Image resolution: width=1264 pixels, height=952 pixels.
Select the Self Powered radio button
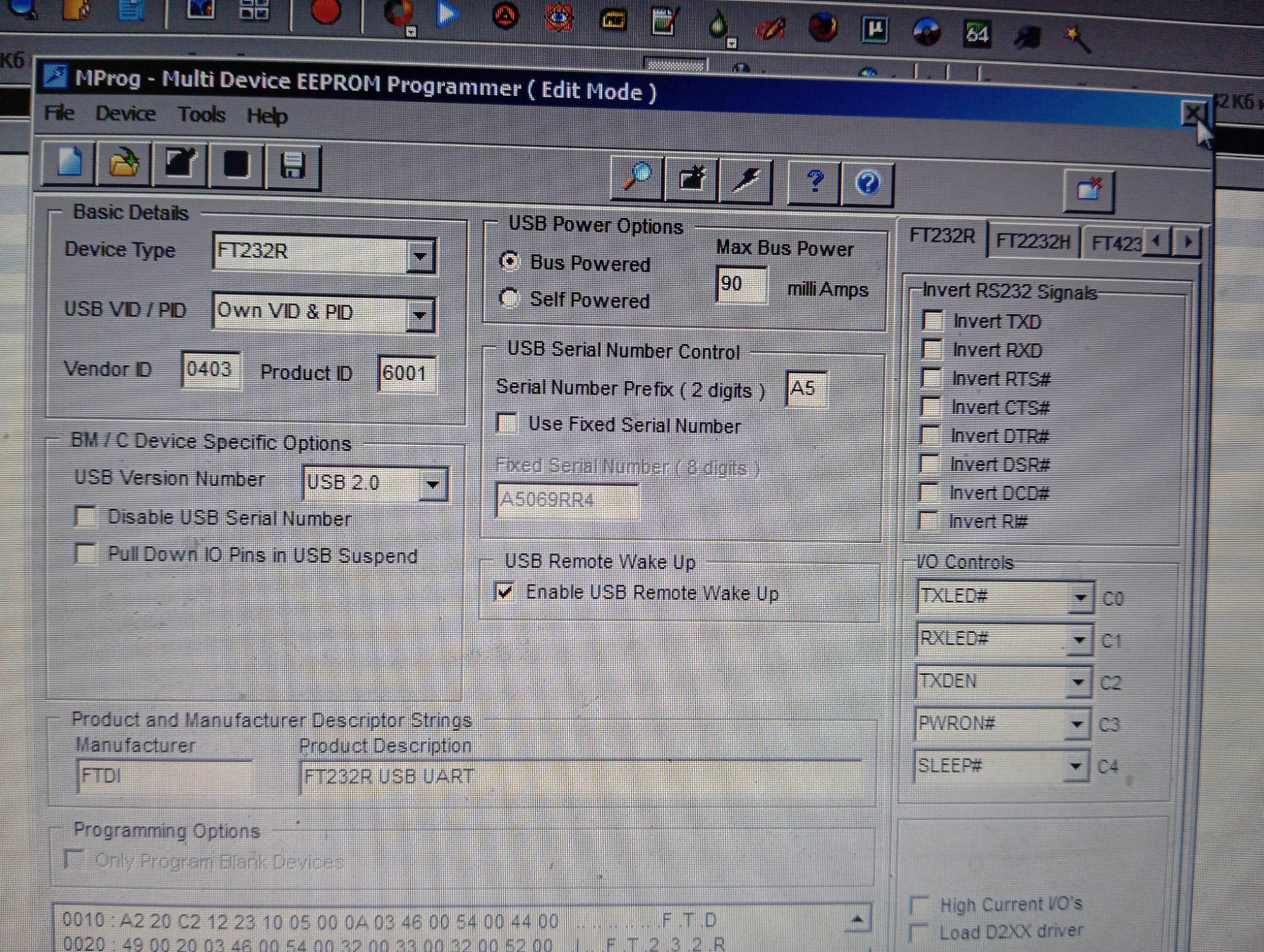click(x=509, y=298)
